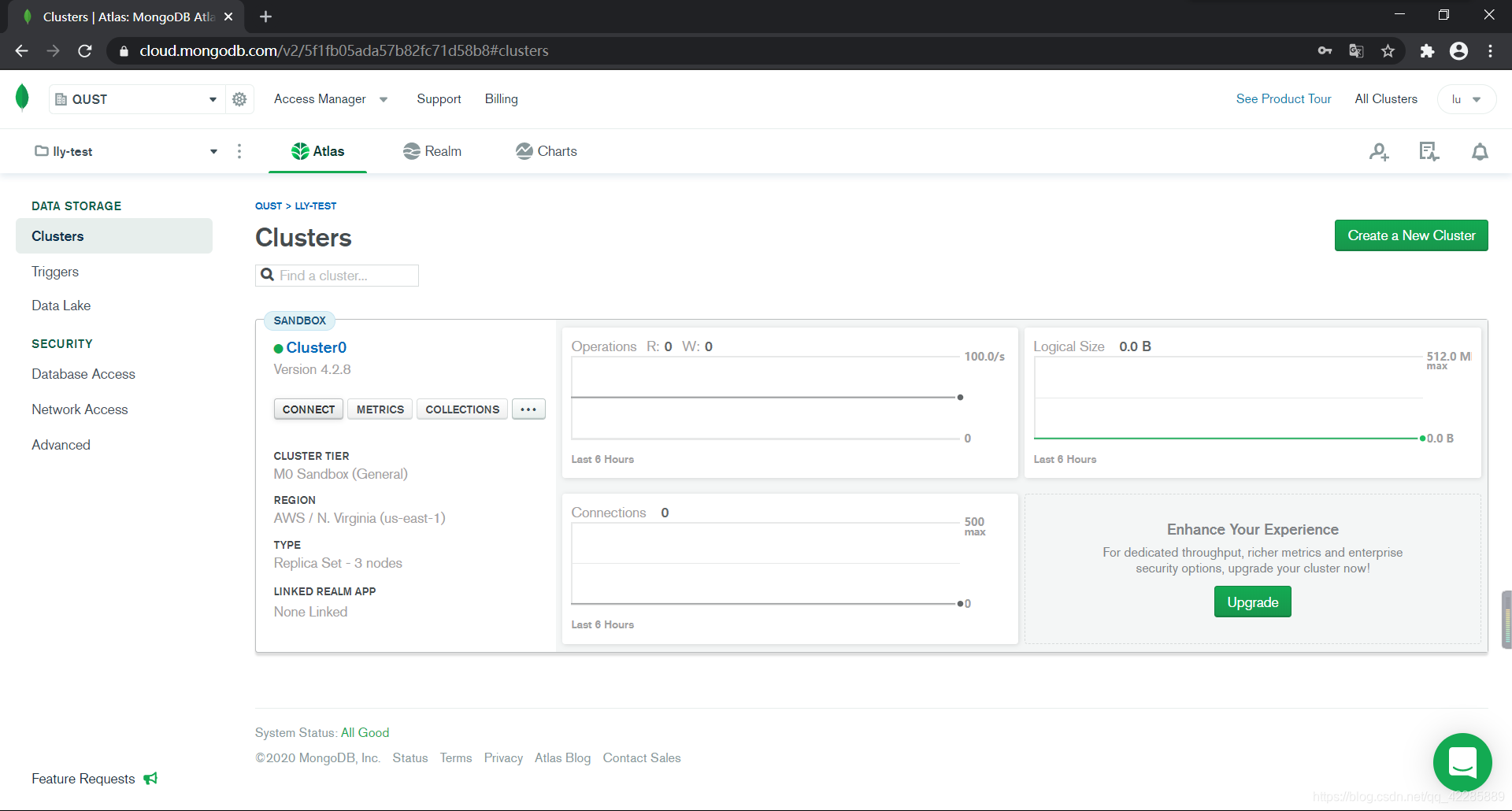Open the user account dropdown

[x=1466, y=99]
